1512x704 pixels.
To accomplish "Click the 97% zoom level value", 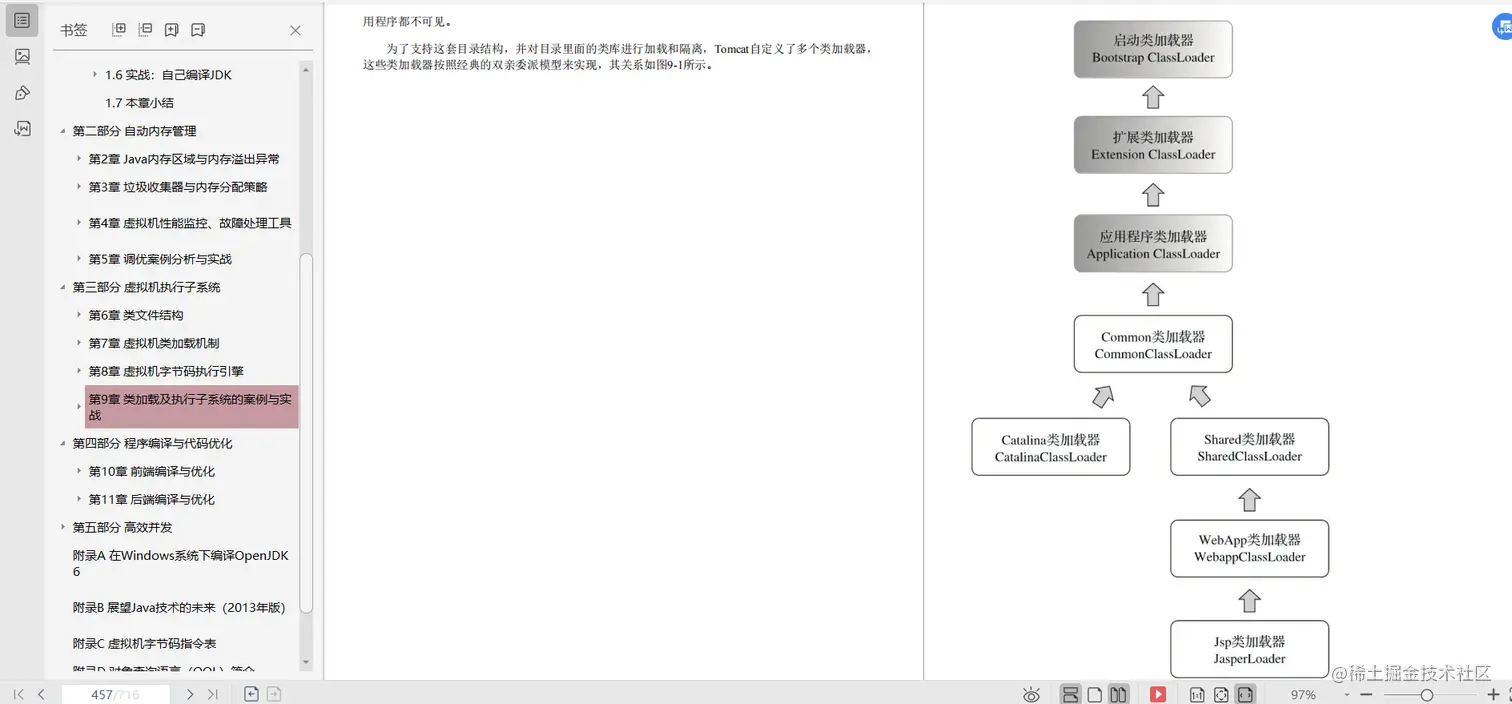I will tap(1303, 694).
